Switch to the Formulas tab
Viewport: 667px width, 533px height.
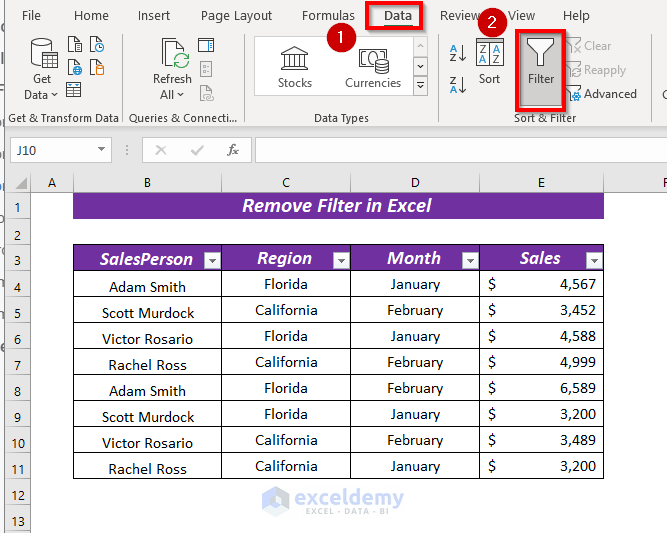pyautogui.click(x=328, y=16)
